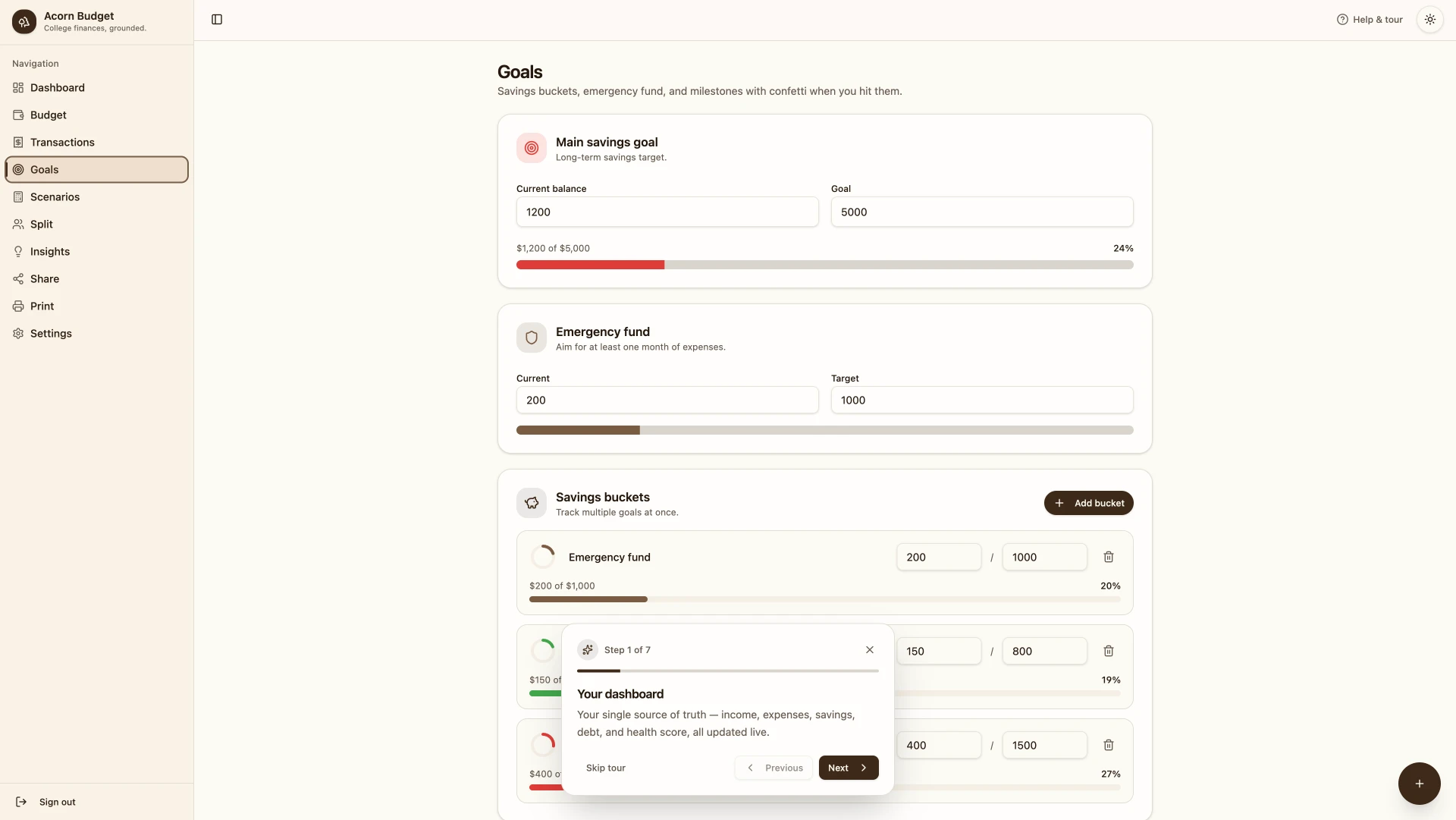This screenshot has width=1456, height=820.
Task: Click the Insights lightbulb icon
Action: (18, 252)
